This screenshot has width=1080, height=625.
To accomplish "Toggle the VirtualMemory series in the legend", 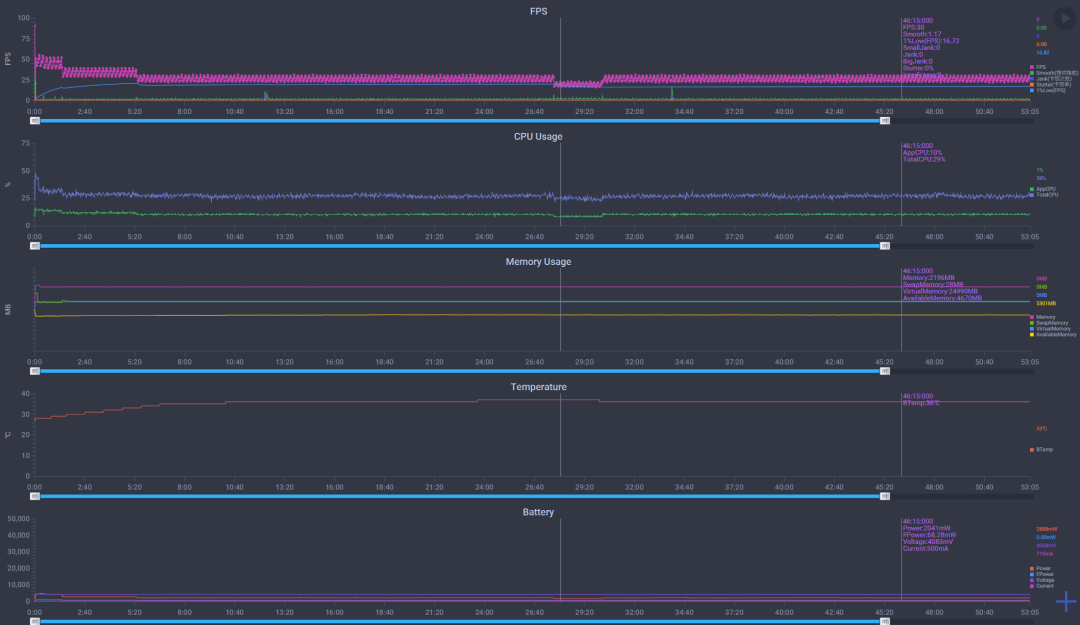I will tap(1050, 329).
